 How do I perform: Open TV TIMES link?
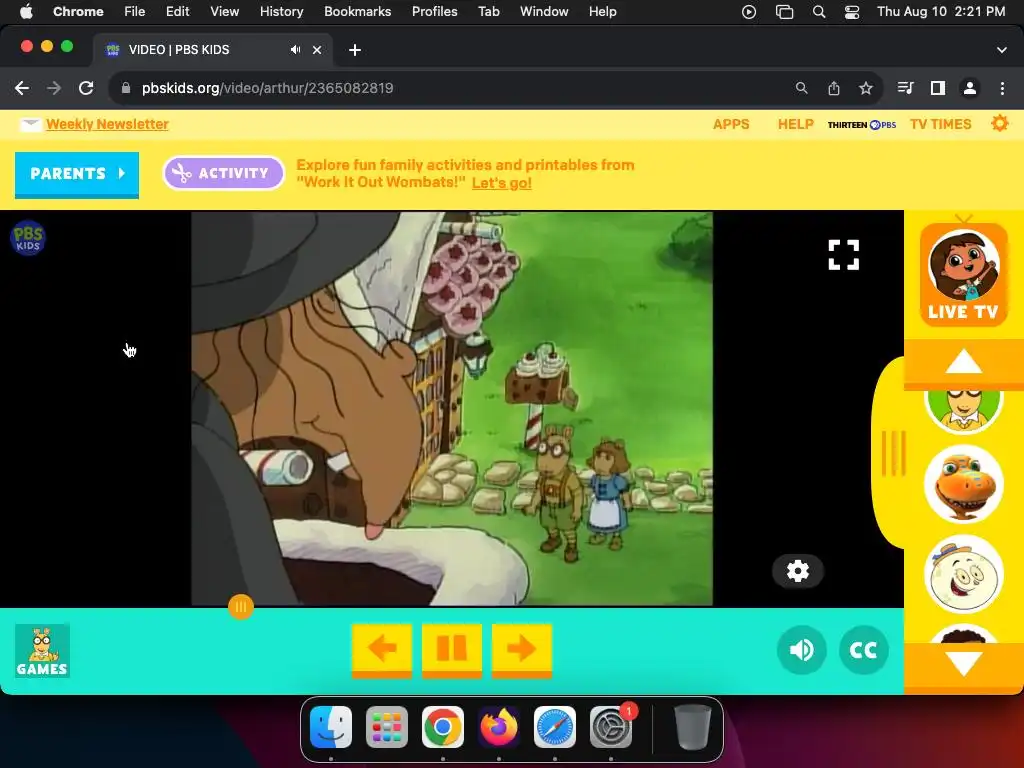(x=940, y=124)
